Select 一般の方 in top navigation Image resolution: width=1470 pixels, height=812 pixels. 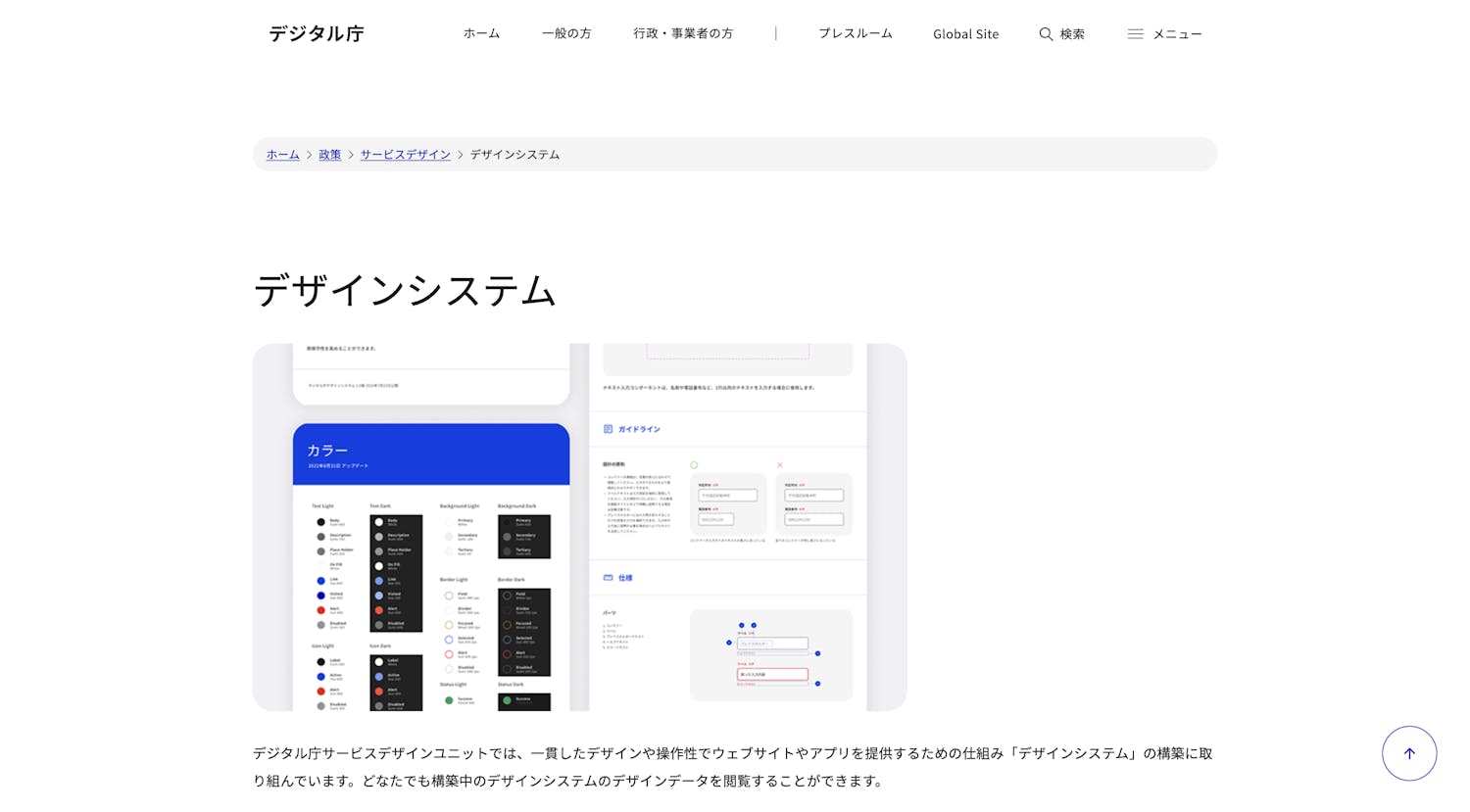tap(566, 34)
